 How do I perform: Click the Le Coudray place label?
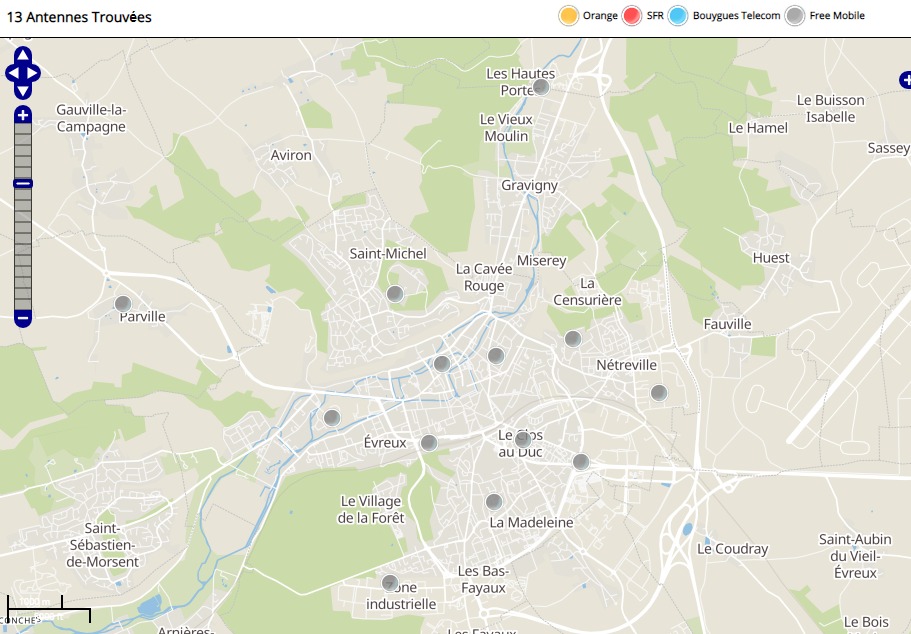click(x=733, y=549)
